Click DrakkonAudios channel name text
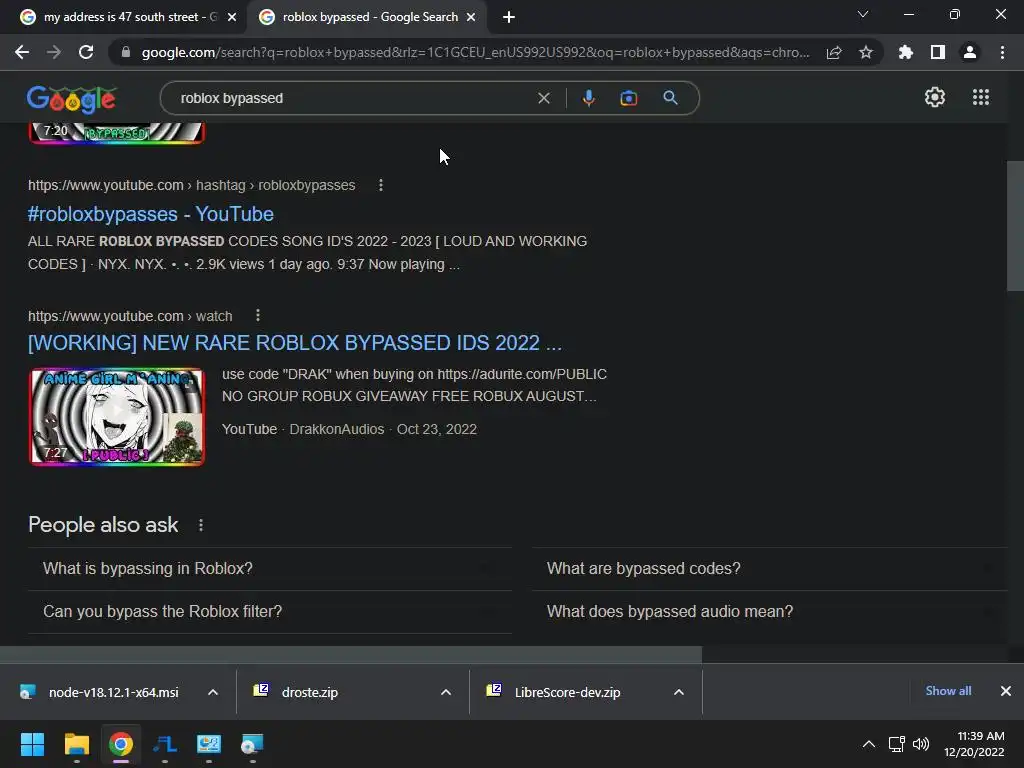This screenshot has width=1024, height=768. (x=336, y=430)
